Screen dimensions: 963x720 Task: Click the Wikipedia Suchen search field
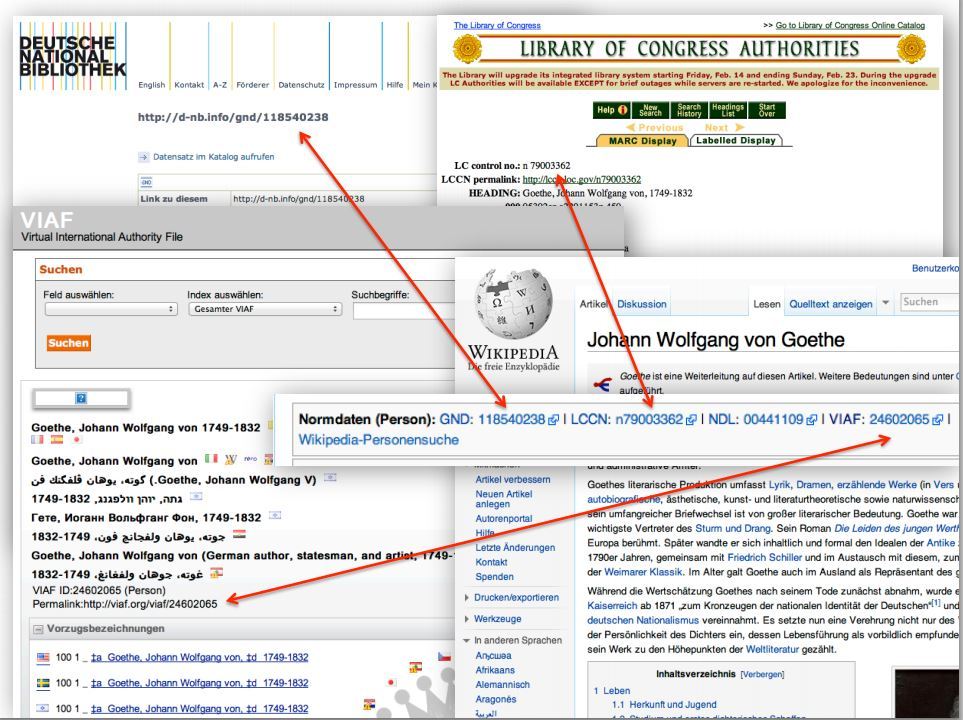[x=928, y=302]
